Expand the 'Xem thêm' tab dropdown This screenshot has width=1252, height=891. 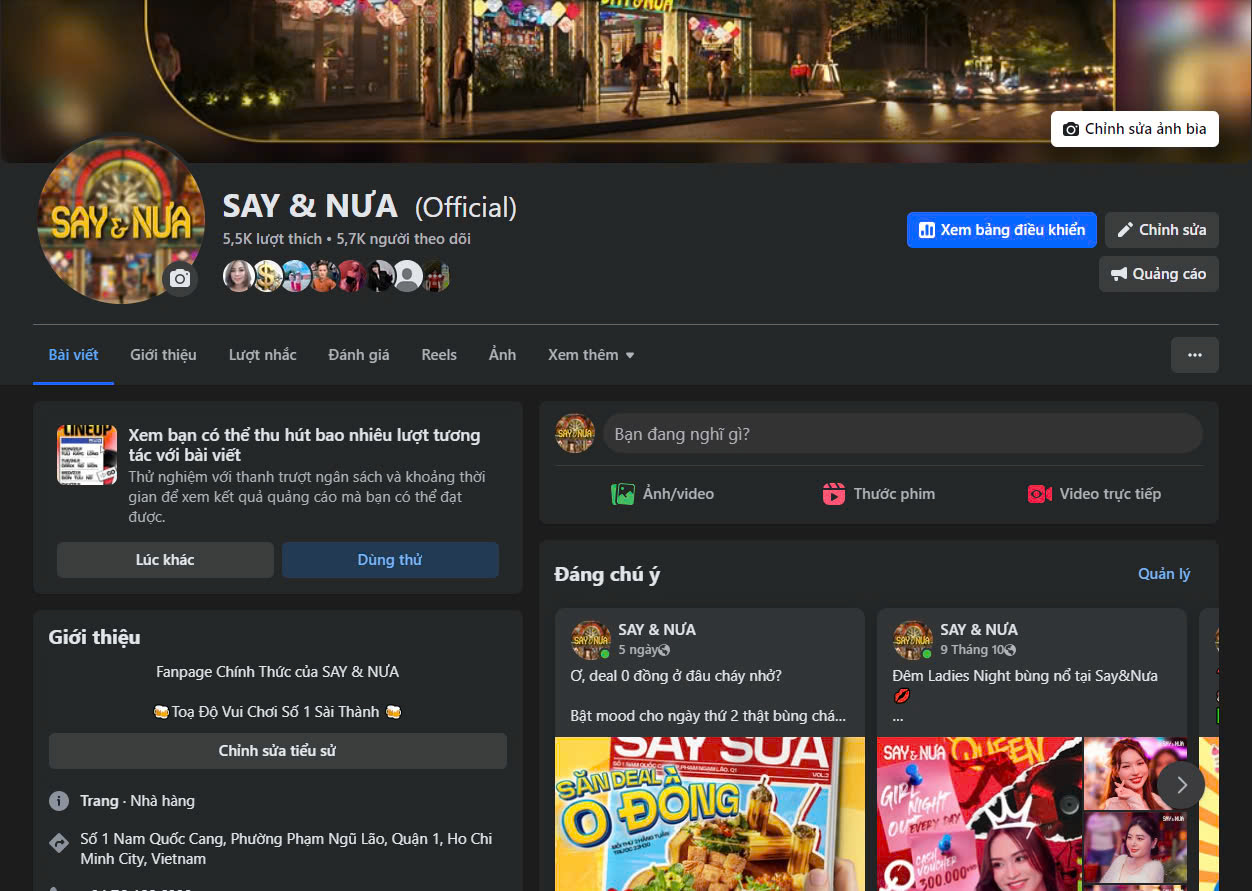tap(591, 355)
